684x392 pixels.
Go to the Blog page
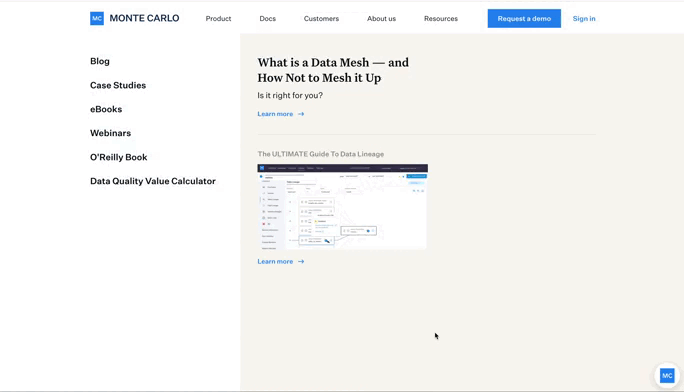pyautogui.click(x=100, y=61)
